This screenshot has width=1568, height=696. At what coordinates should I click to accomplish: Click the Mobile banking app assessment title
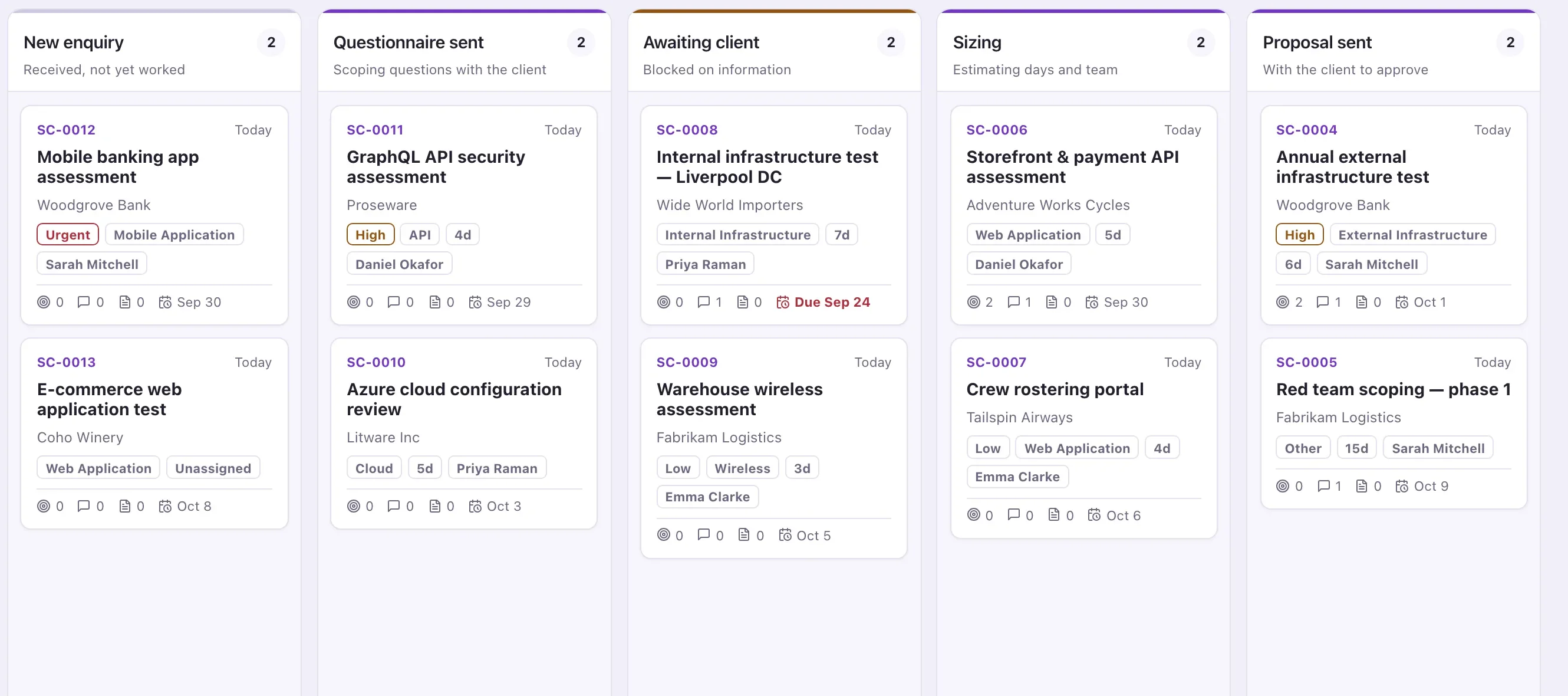click(x=117, y=167)
